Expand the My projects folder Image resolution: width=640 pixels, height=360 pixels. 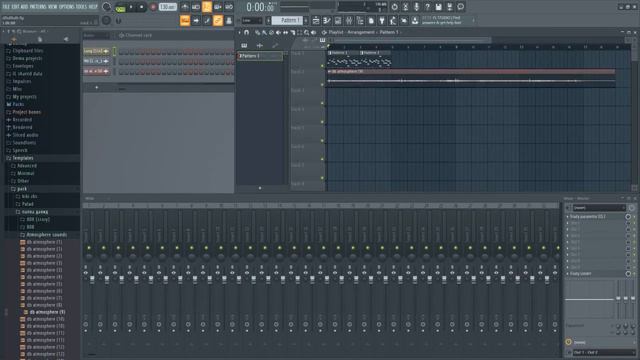coord(24,97)
